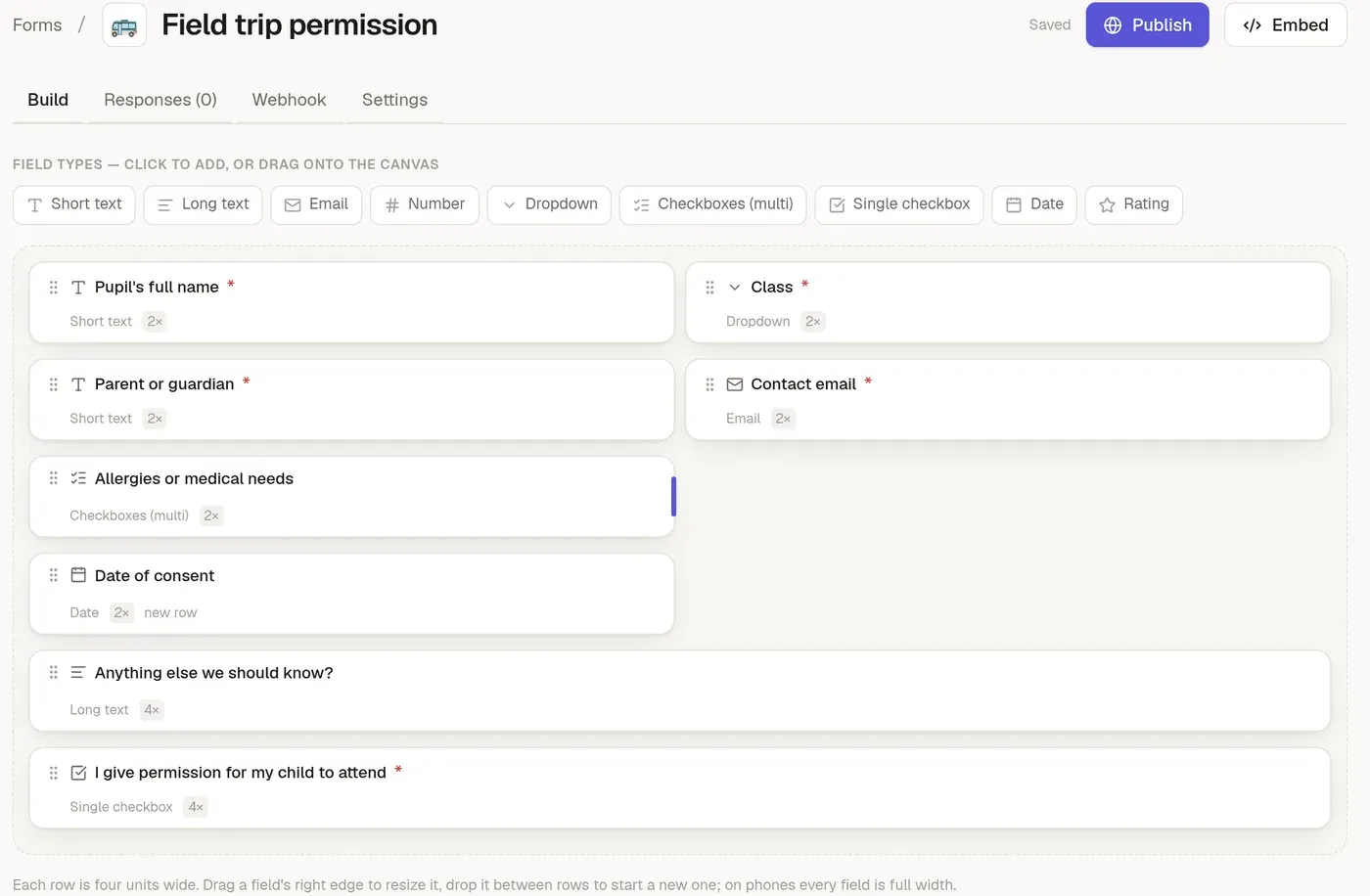This screenshot has width=1370, height=896.
Task: Add a Checkboxes (multi) field
Action: tap(713, 204)
